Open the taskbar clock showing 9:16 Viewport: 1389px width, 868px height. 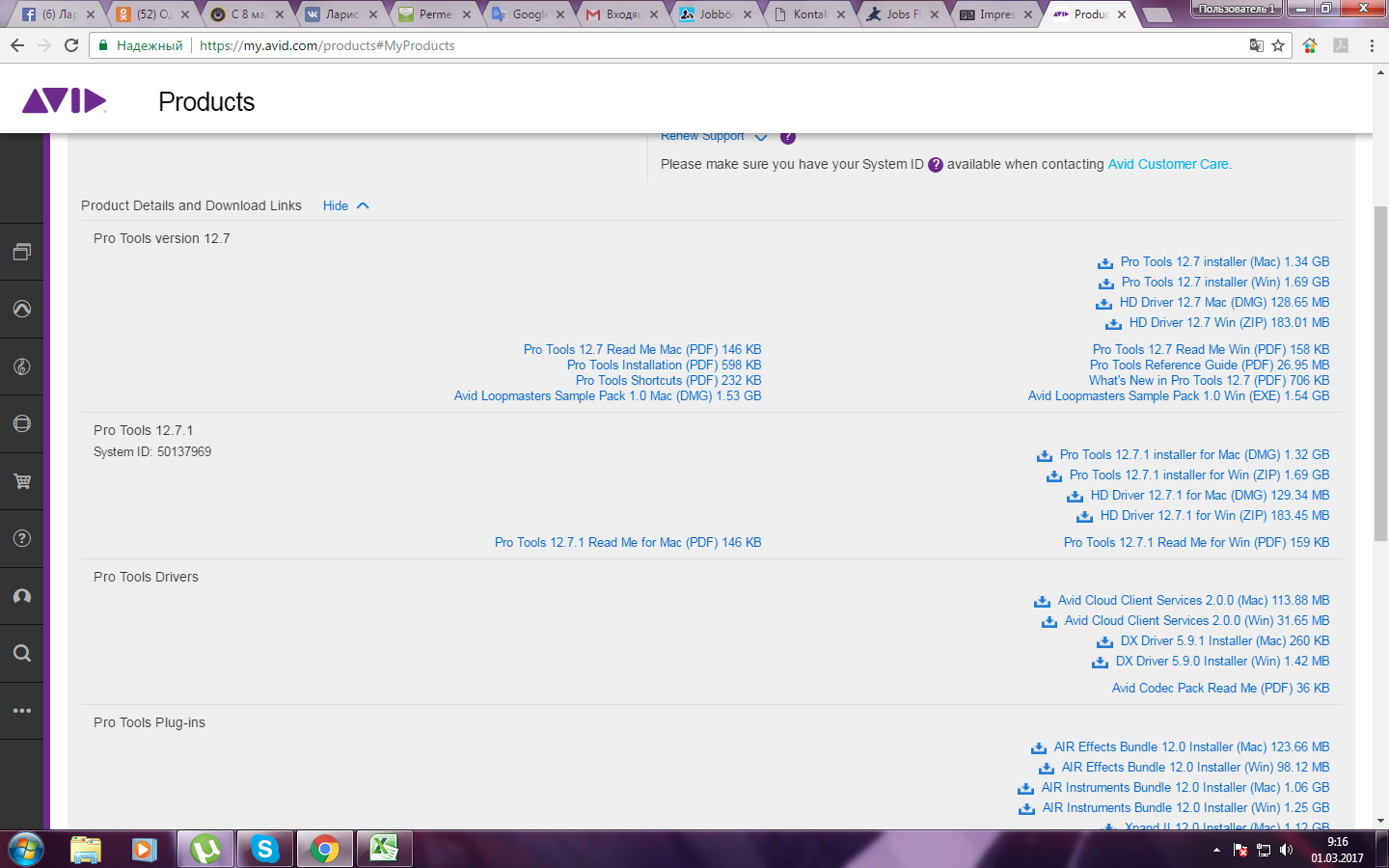[1337, 850]
